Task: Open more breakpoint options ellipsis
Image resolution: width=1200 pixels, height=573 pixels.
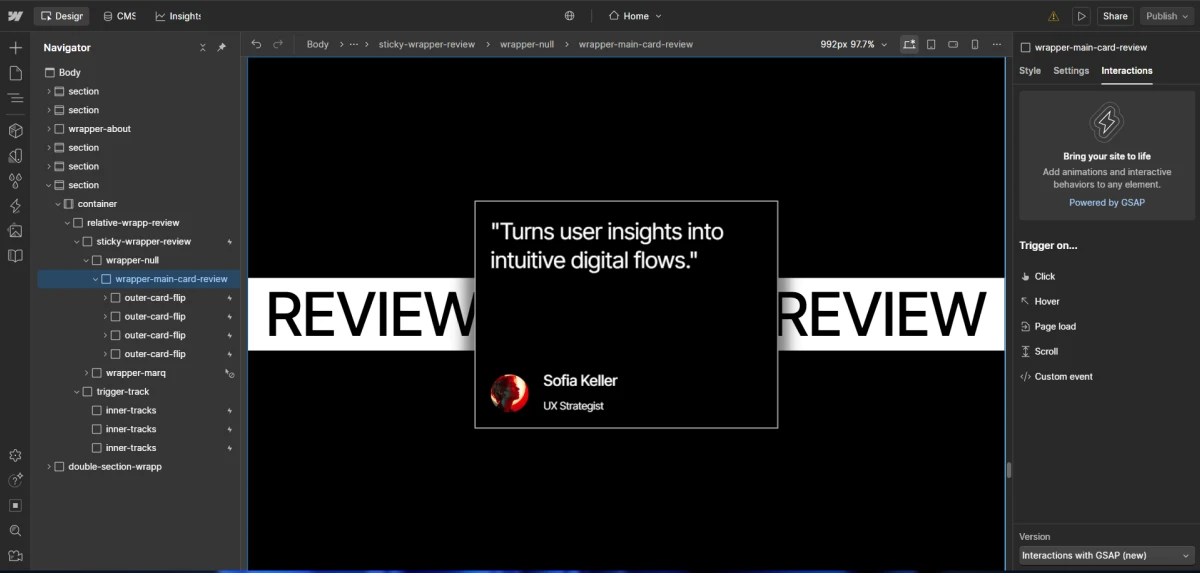Action: pos(996,44)
